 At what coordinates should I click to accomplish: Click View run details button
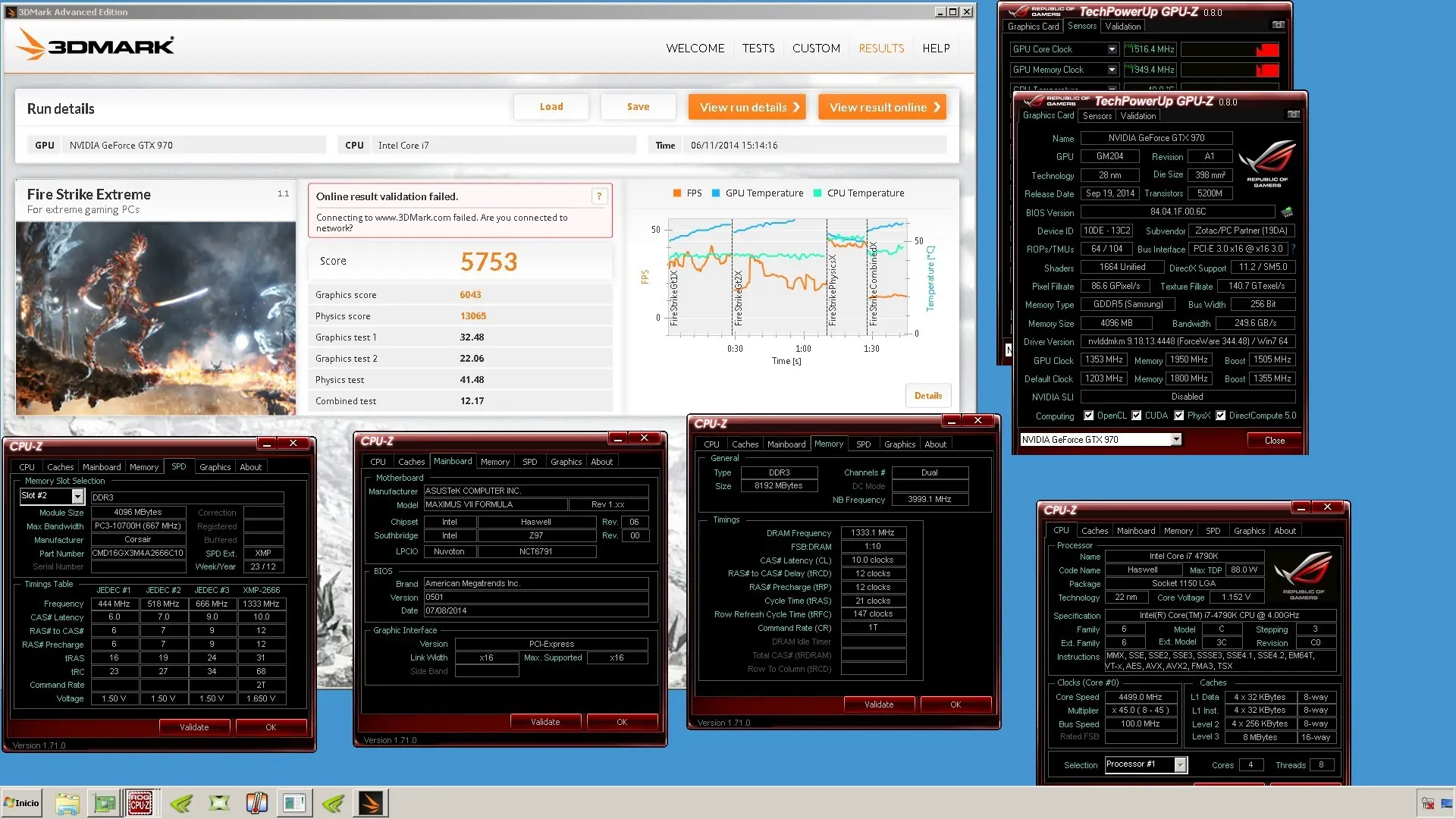click(x=747, y=107)
